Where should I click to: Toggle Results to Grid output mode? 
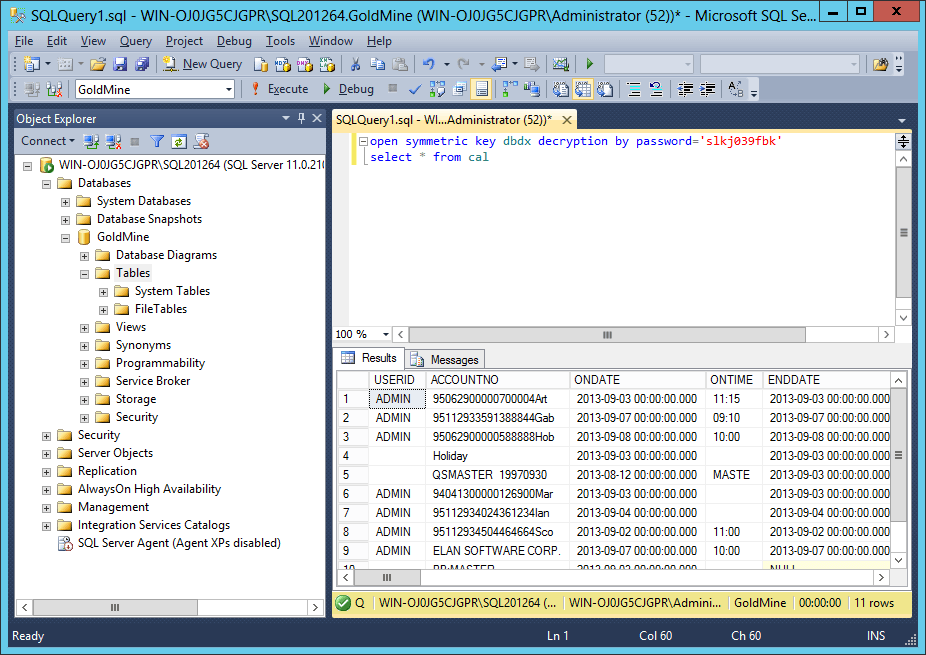(584, 89)
